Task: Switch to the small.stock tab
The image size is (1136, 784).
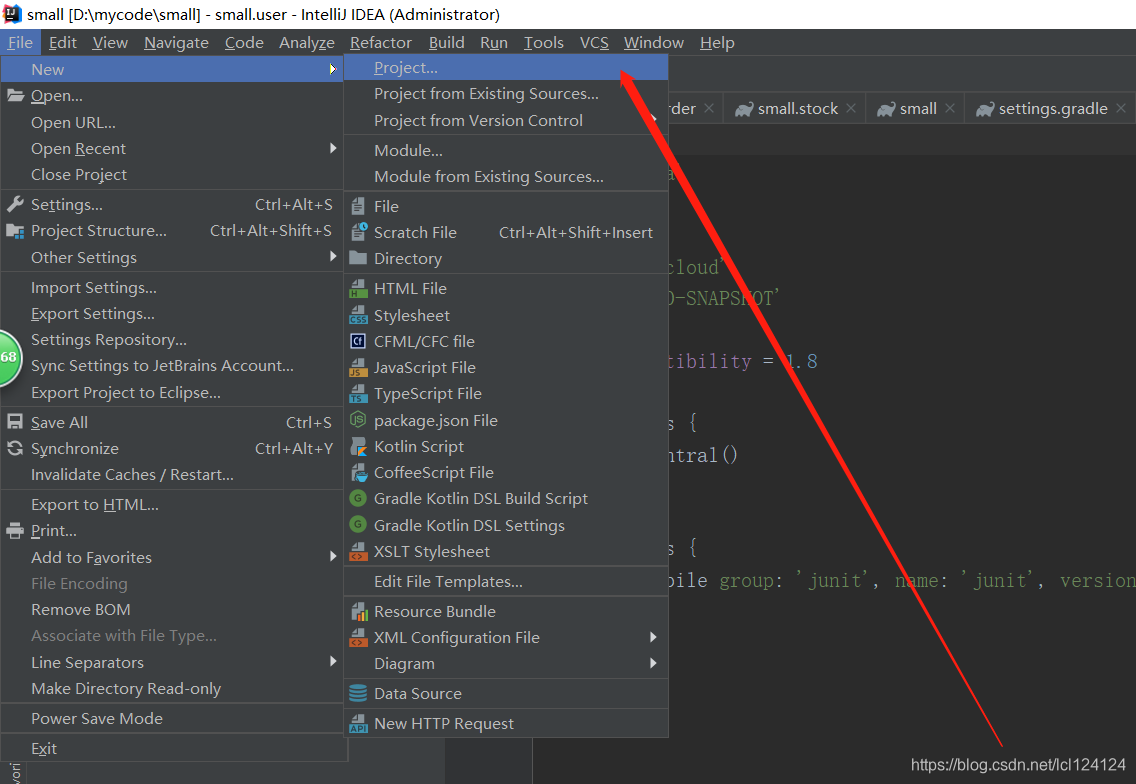Action: [x=797, y=109]
